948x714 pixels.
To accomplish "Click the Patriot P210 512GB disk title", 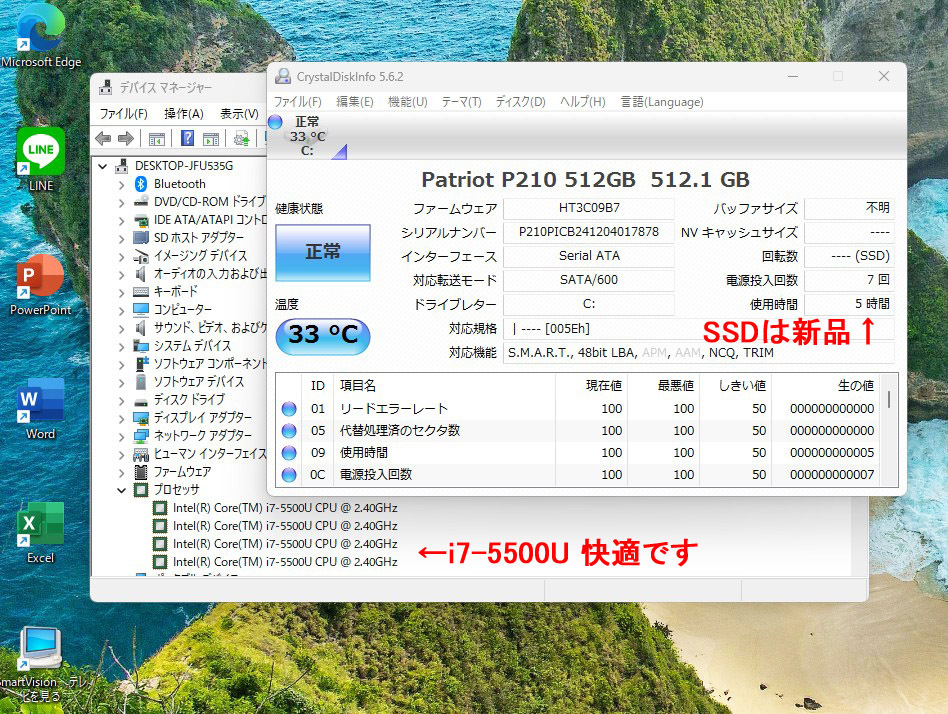I will [x=585, y=180].
